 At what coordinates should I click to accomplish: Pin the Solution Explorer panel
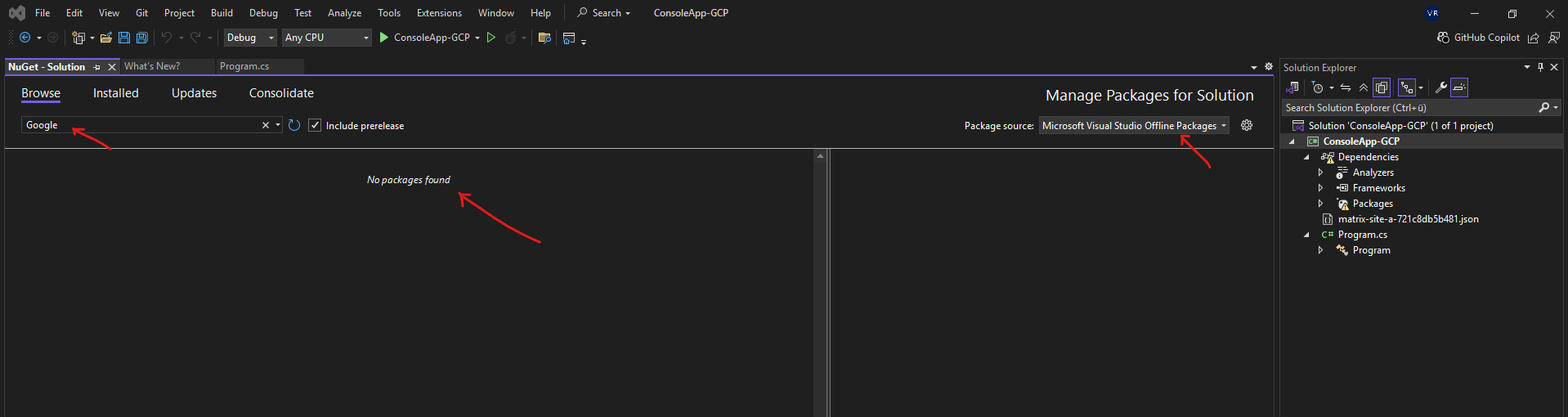pos(1540,67)
